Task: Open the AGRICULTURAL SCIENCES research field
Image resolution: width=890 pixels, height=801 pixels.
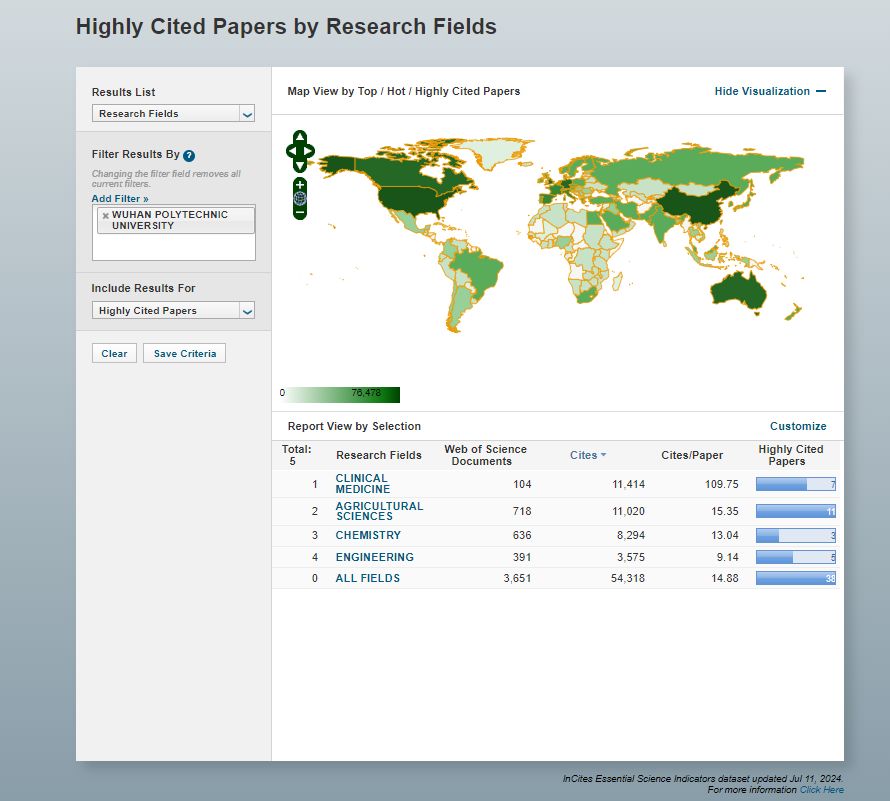Action: [x=379, y=511]
